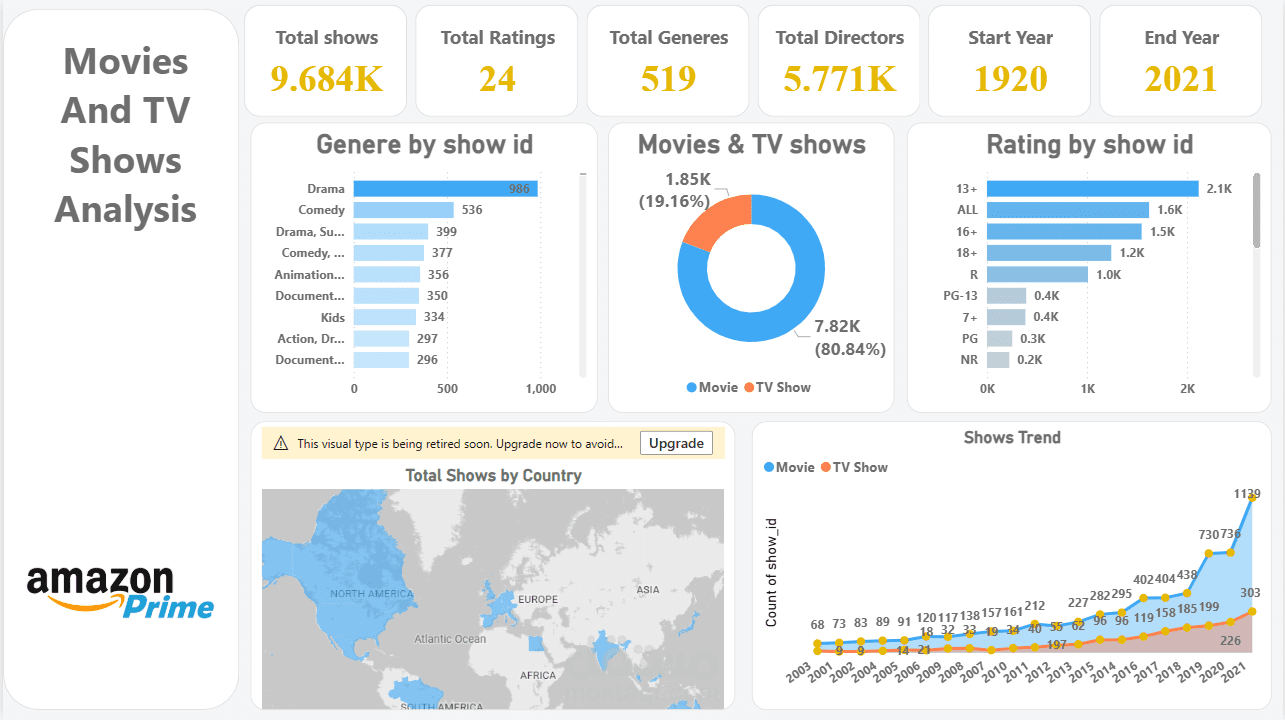Click the Upgrade button on the map visual
Viewport: 1285px width, 720px height.
(x=676, y=443)
